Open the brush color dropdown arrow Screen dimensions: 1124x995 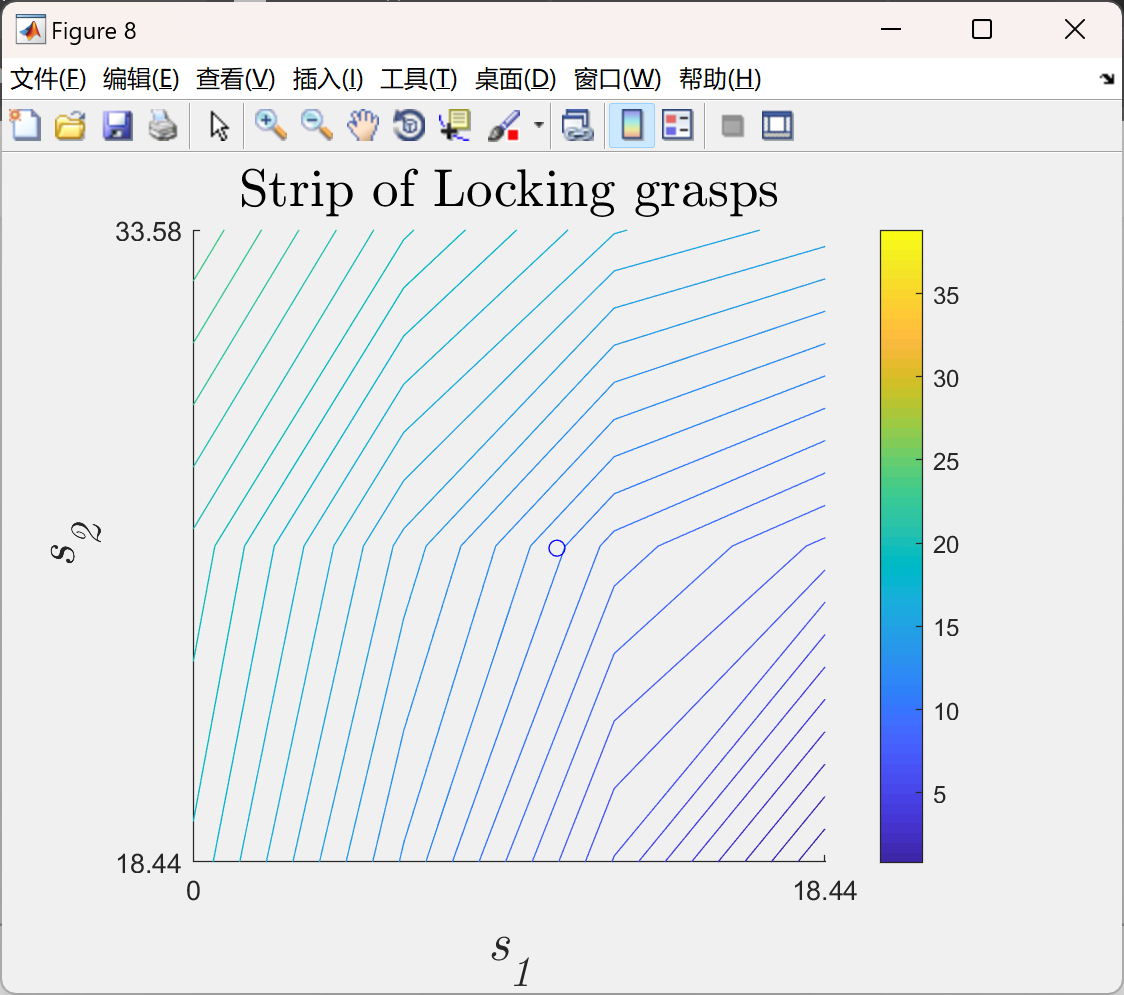(538, 125)
